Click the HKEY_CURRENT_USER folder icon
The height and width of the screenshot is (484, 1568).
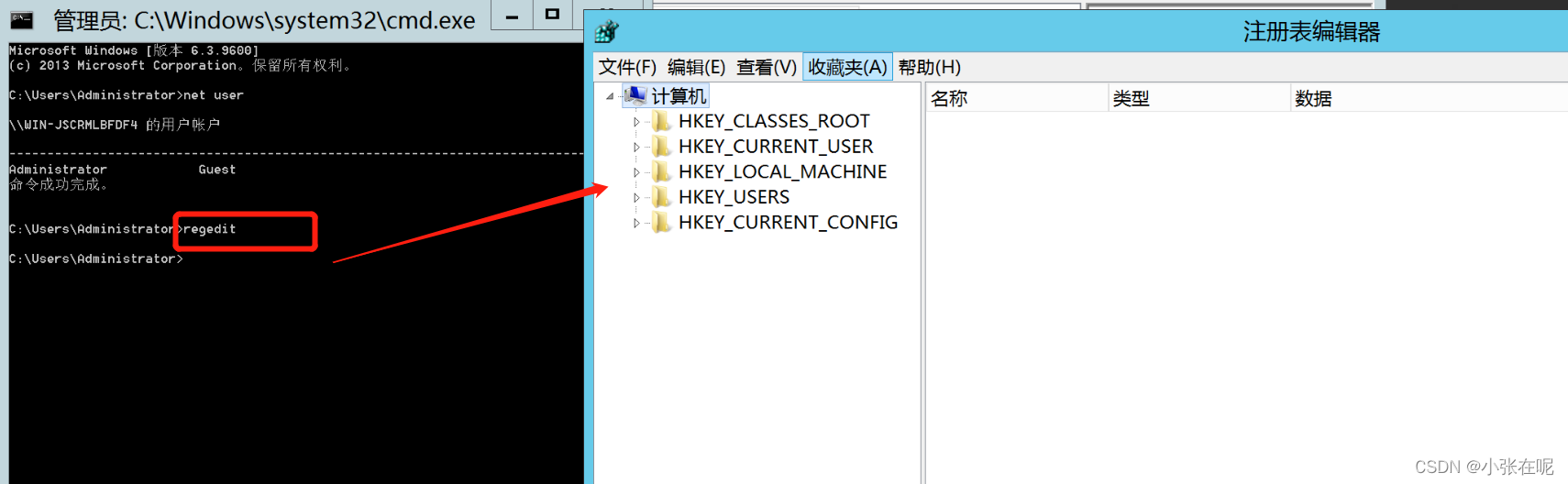pyautogui.click(x=661, y=147)
